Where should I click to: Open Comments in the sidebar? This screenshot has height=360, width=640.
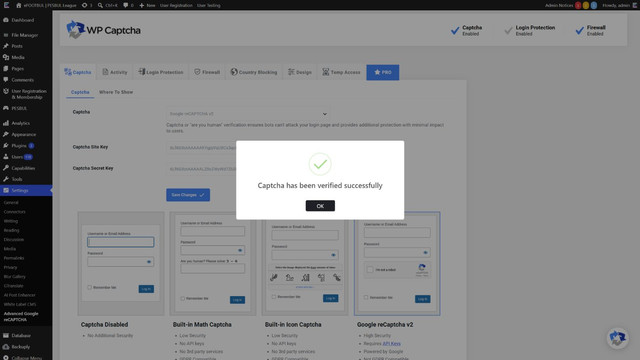click(x=22, y=80)
